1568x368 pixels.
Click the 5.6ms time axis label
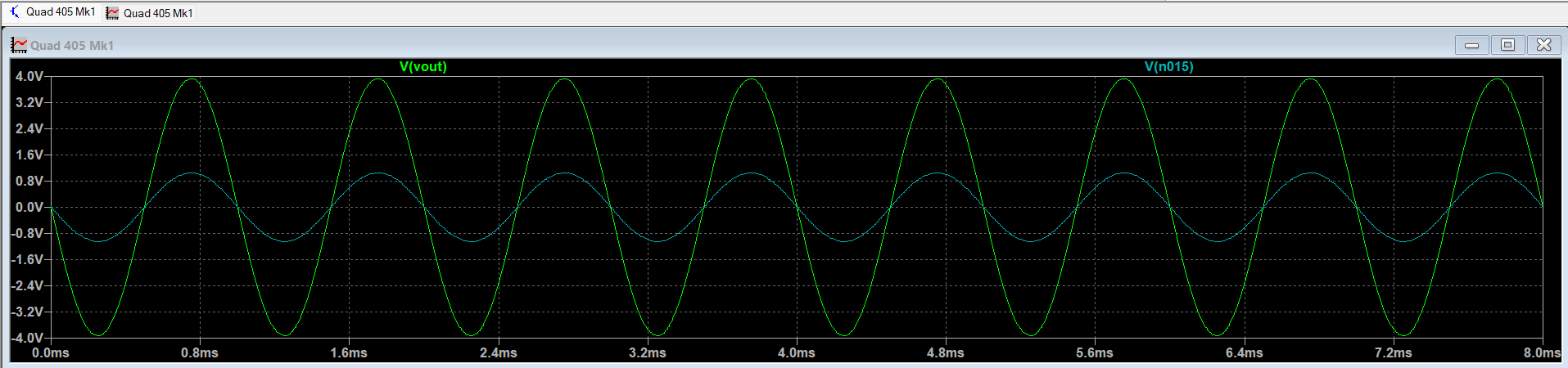[x=1095, y=352]
